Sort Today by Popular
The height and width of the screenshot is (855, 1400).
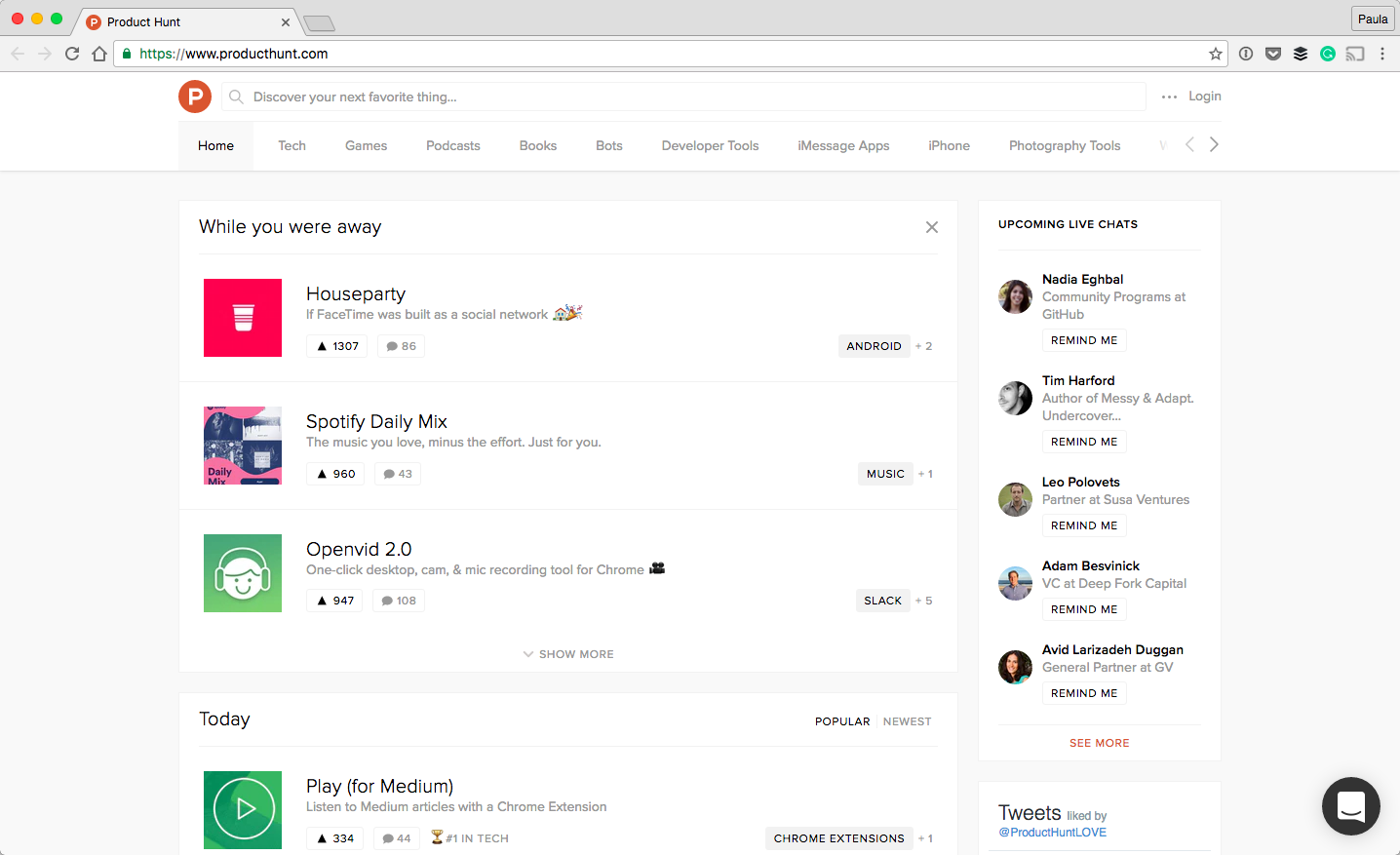pyautogui.click(x=842, y=721)
